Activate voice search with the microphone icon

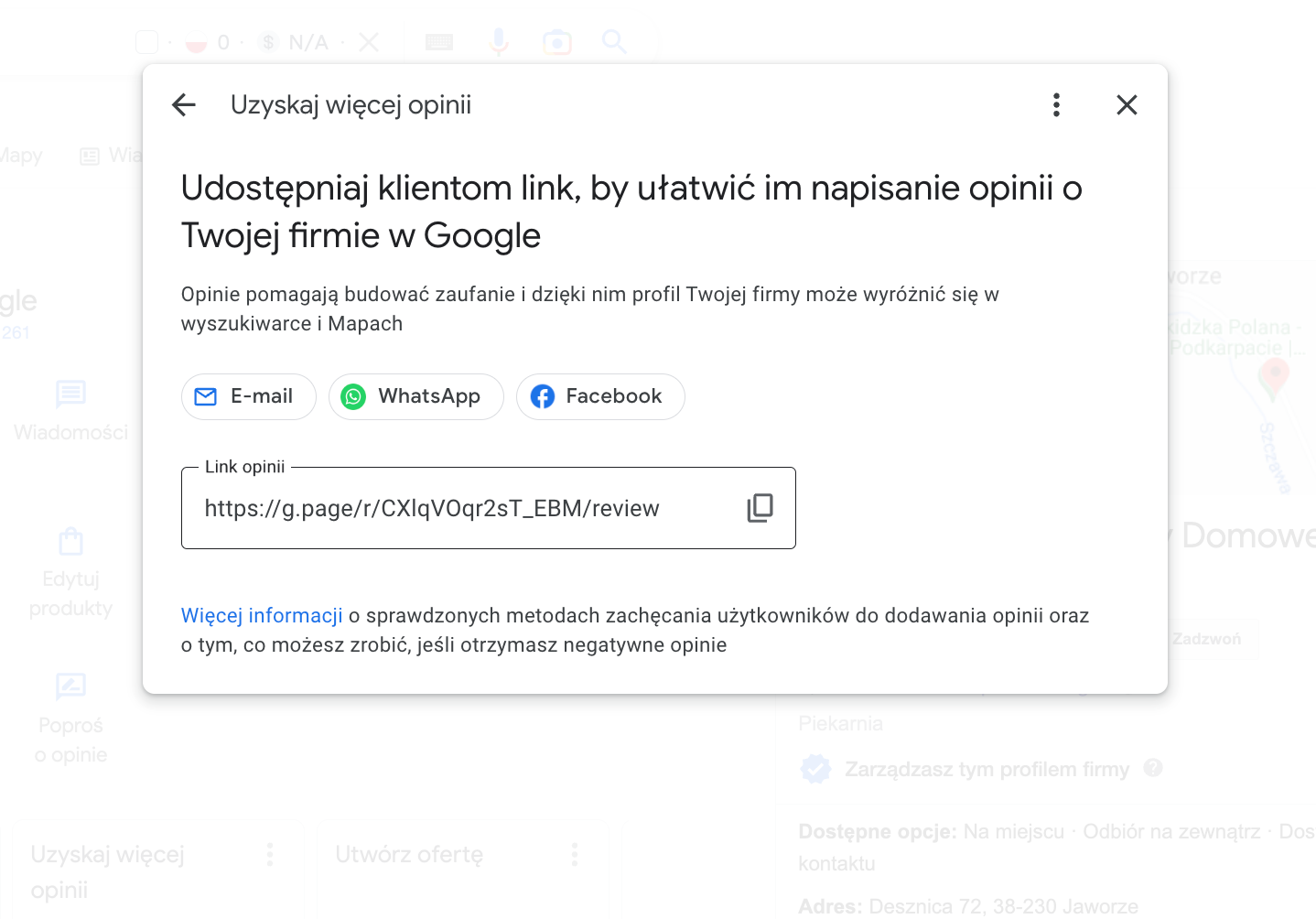pyautogui.click(x=498, y=41)
